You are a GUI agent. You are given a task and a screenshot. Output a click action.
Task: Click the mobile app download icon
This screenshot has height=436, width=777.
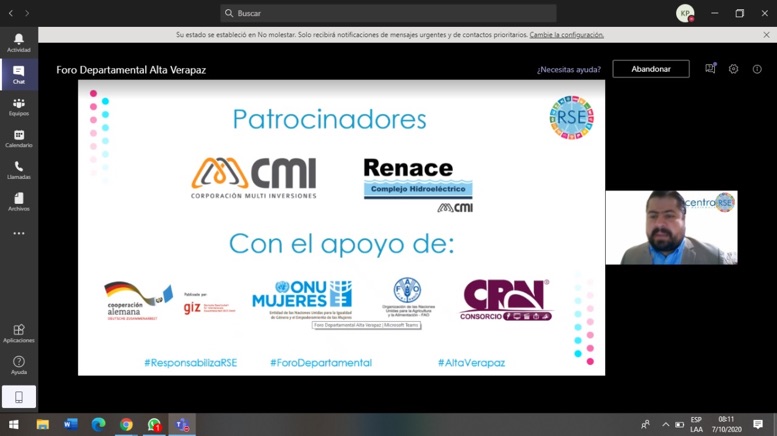(19, 397)
